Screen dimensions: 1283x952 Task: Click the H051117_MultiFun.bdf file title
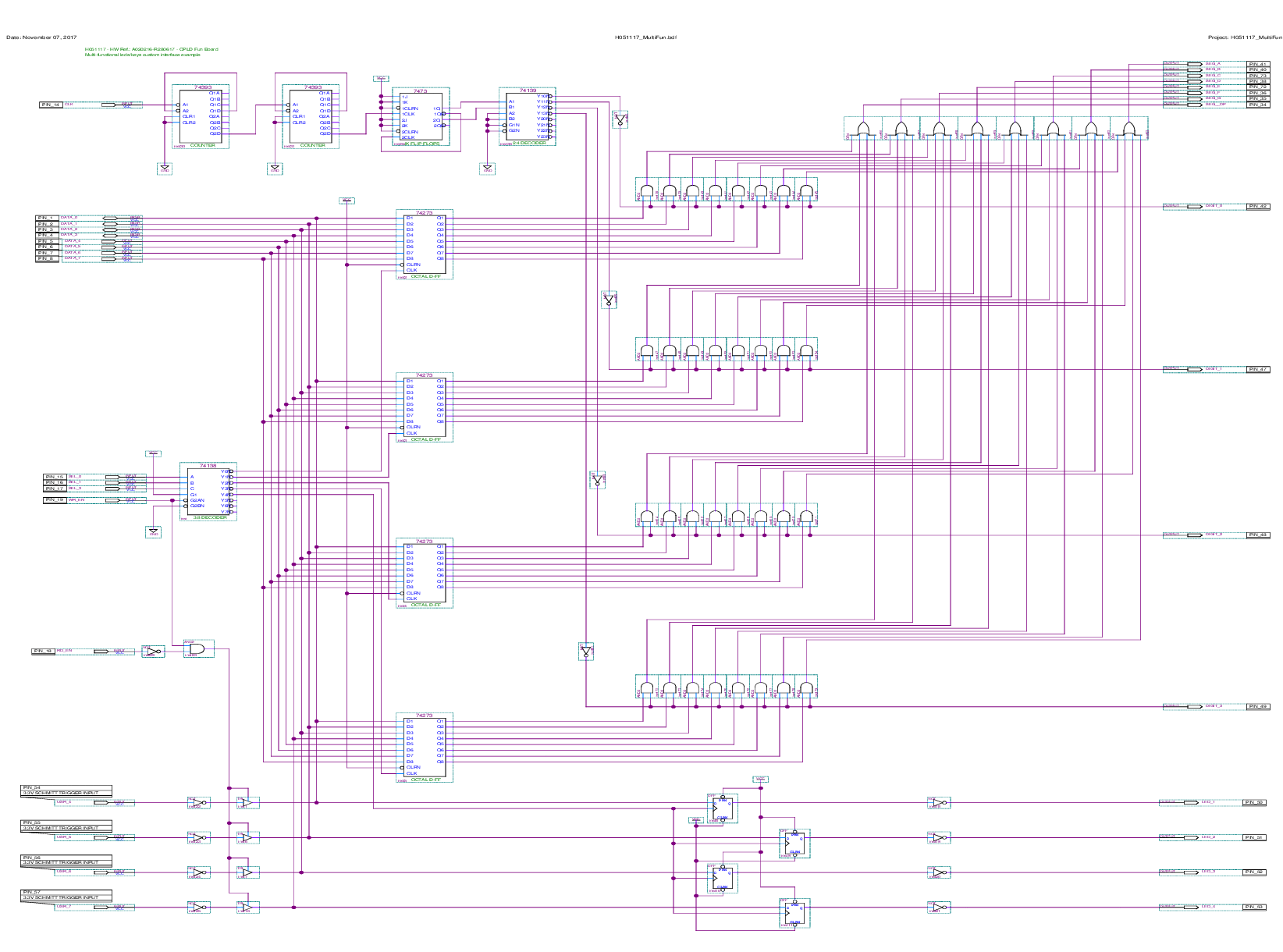[x=645, y=37]
